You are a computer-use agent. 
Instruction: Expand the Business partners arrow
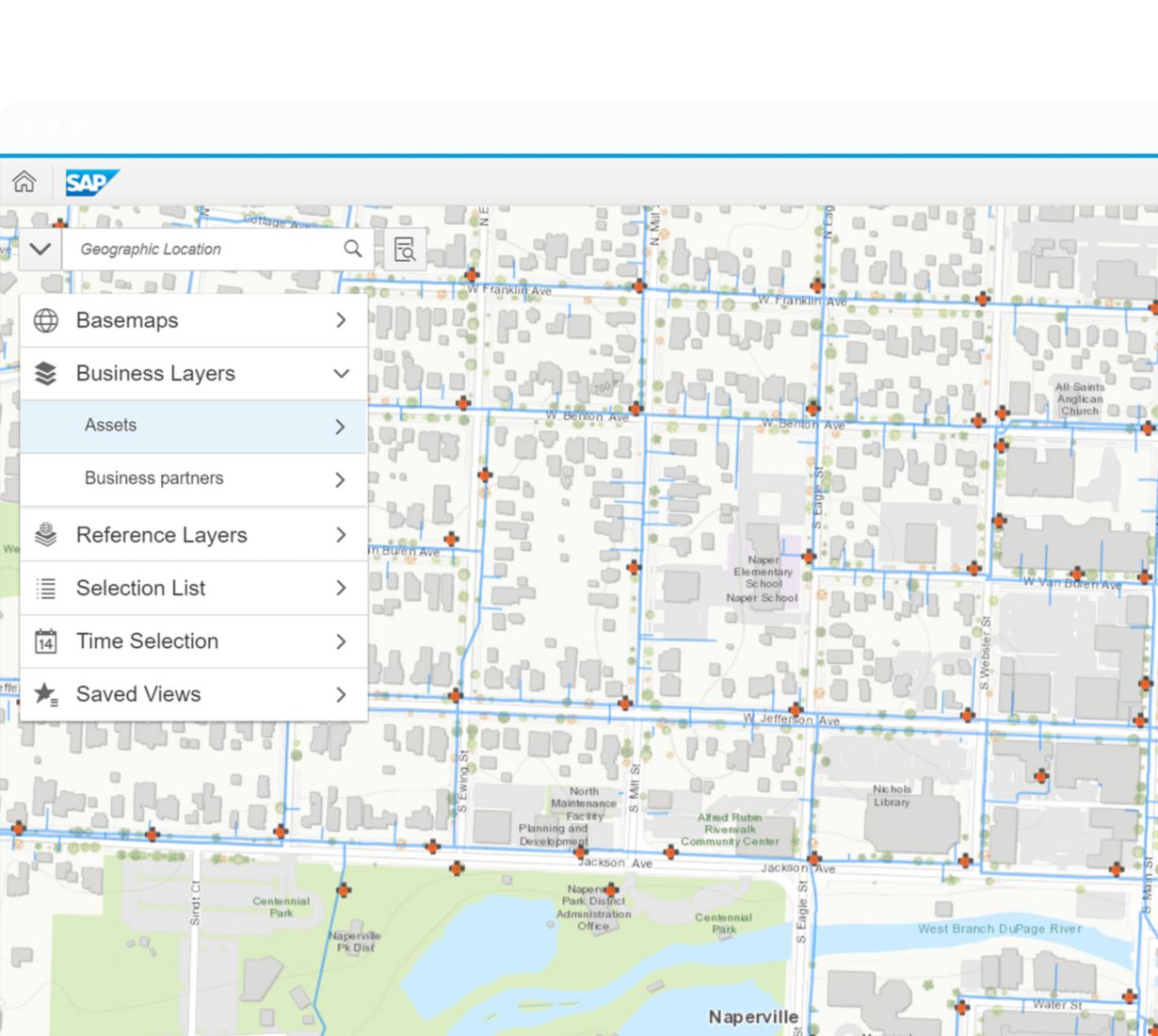[x=340, y=479]
